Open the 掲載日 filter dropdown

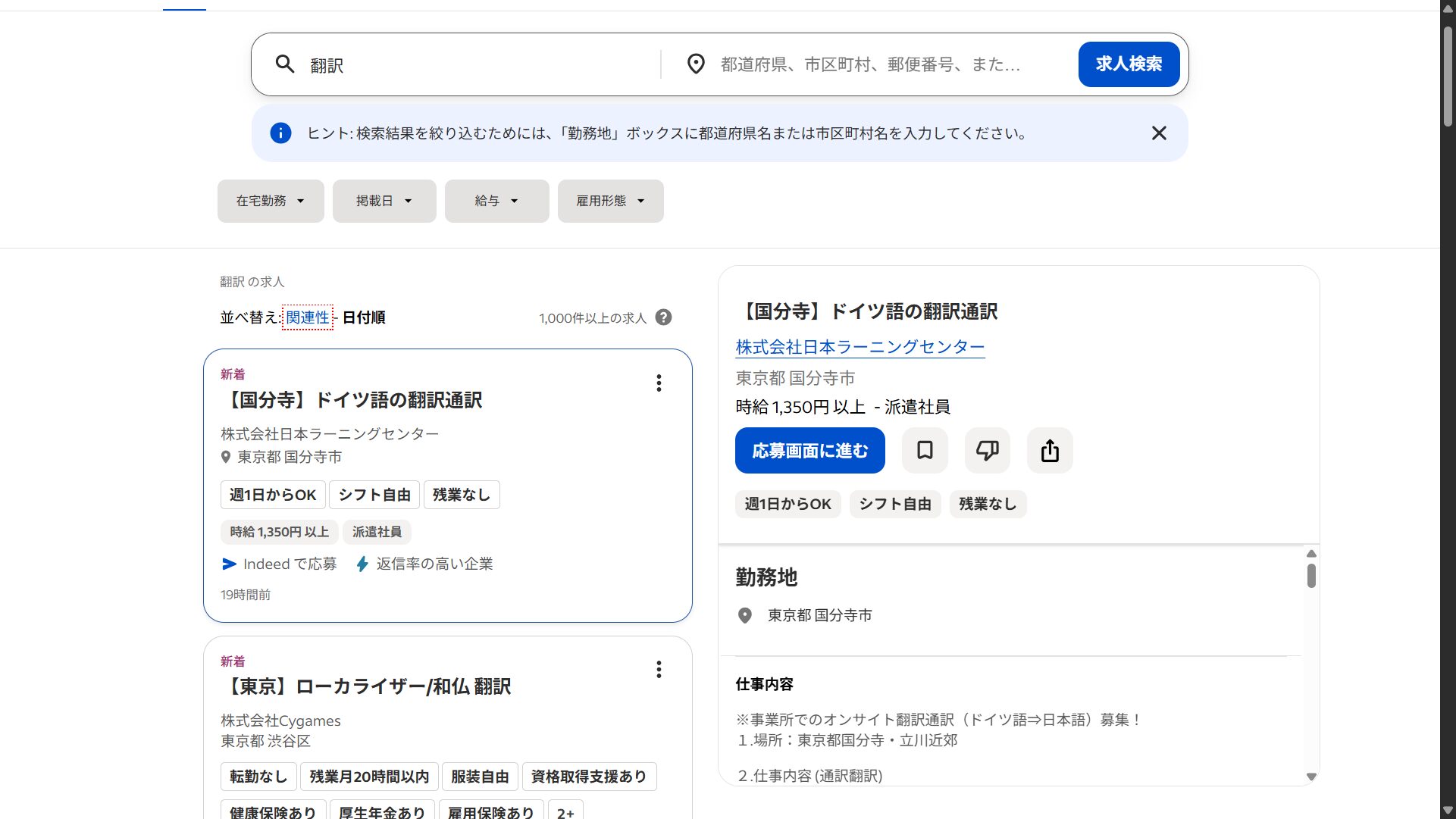click(x=384, y=201)
